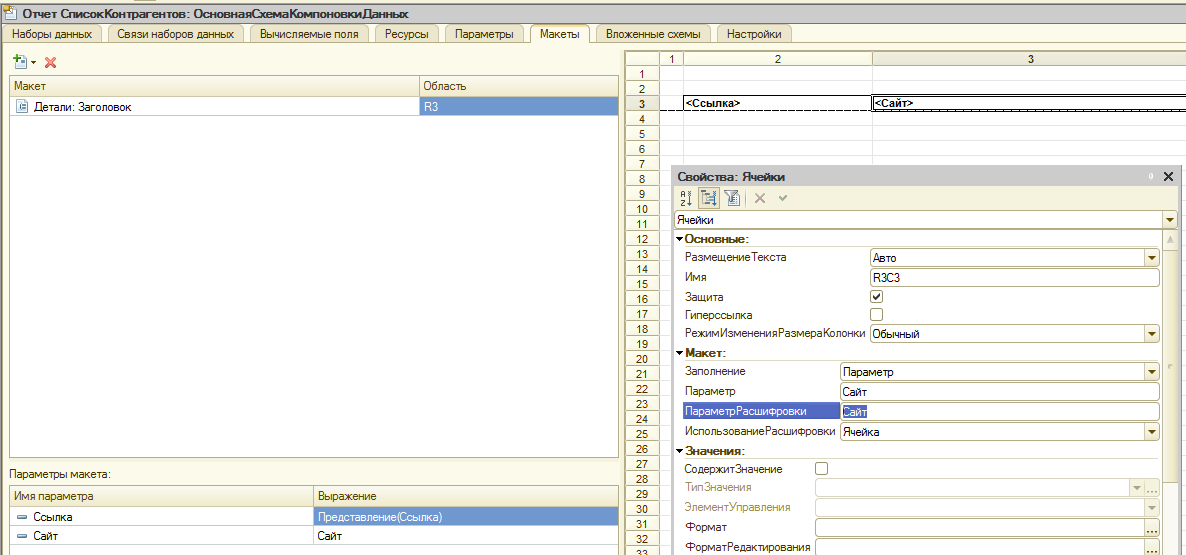Click the layout icon in the Детали: Заголовок row

[22, 107]
